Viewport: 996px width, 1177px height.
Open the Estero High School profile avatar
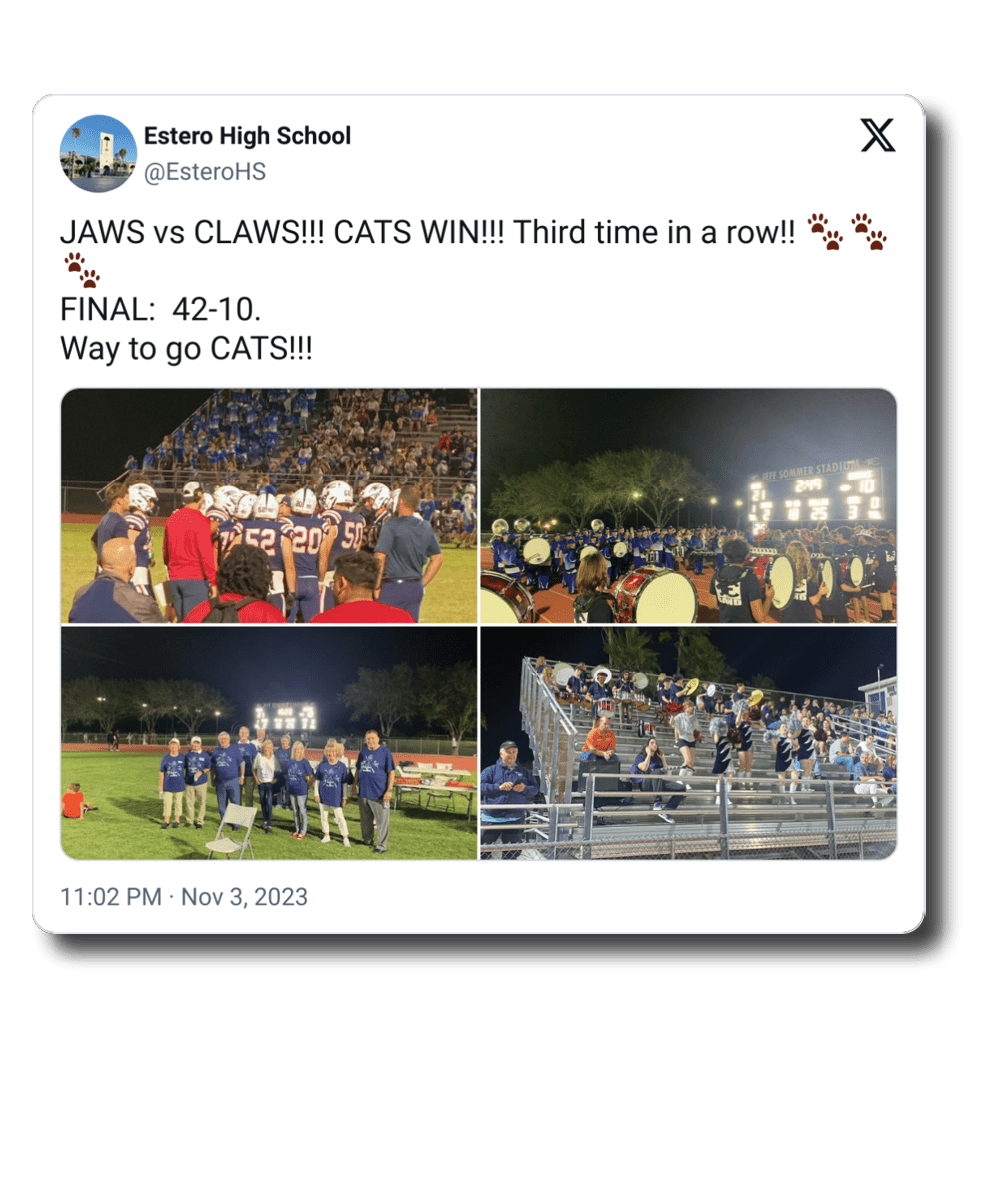click(x=98, y=153)
